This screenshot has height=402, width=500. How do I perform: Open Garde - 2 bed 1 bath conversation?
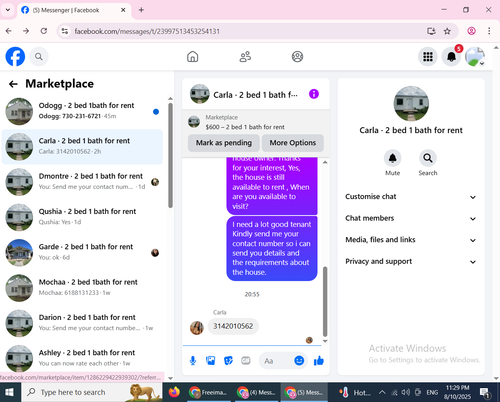click(82, 253)
